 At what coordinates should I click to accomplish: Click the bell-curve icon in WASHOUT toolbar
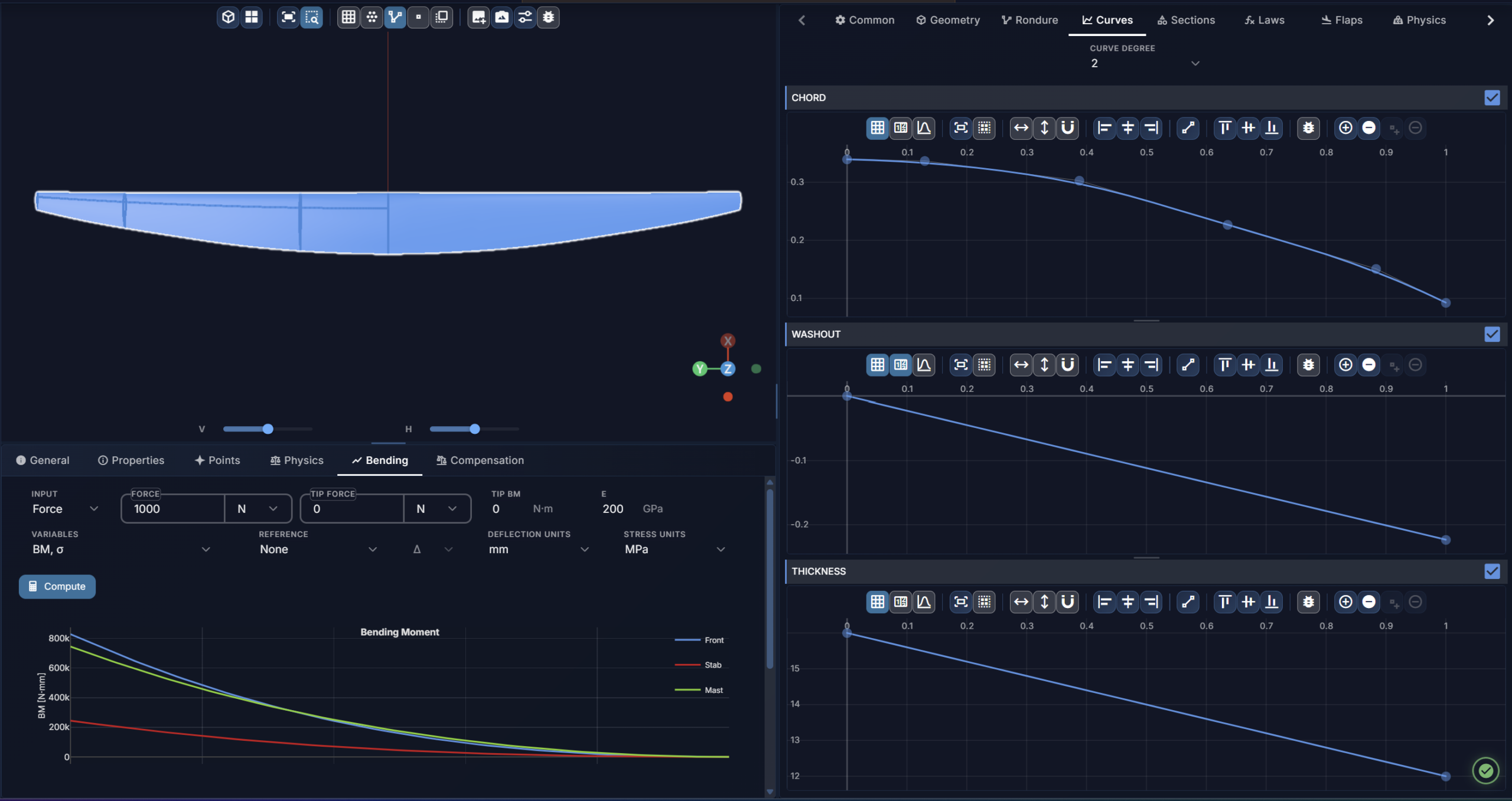924,365
